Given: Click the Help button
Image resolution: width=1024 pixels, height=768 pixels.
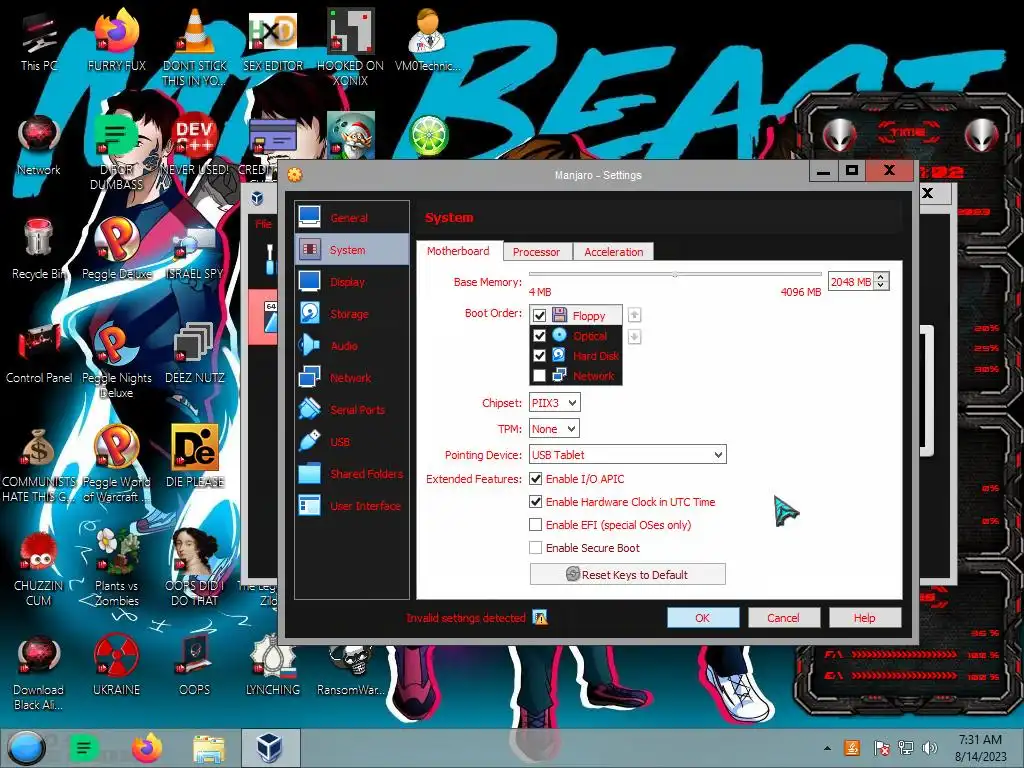Looking at the screenshot, I should (x=864, y=618).
